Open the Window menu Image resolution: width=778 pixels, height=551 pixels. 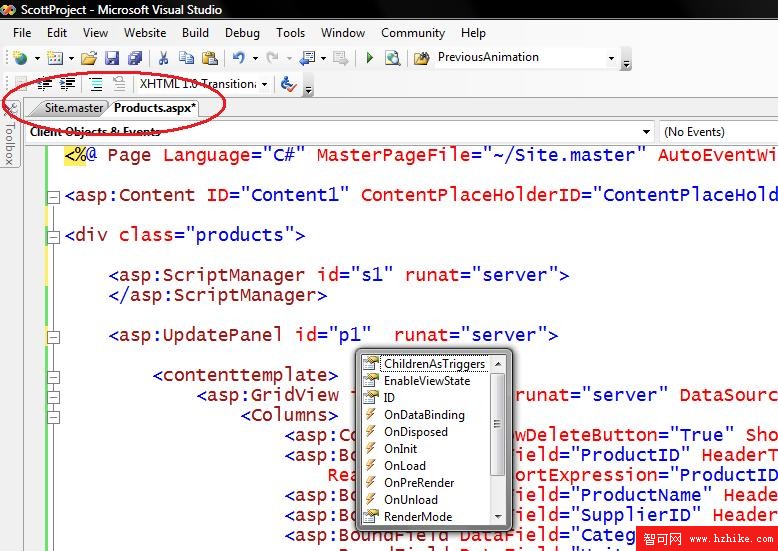coord(343,33)
